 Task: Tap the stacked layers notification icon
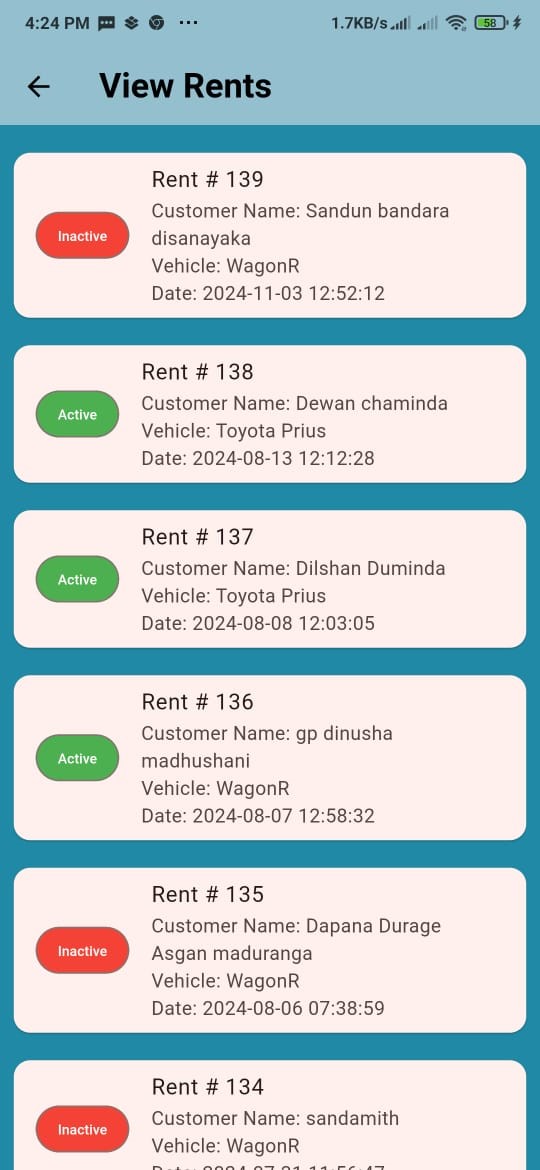click(x=131, y=23)
